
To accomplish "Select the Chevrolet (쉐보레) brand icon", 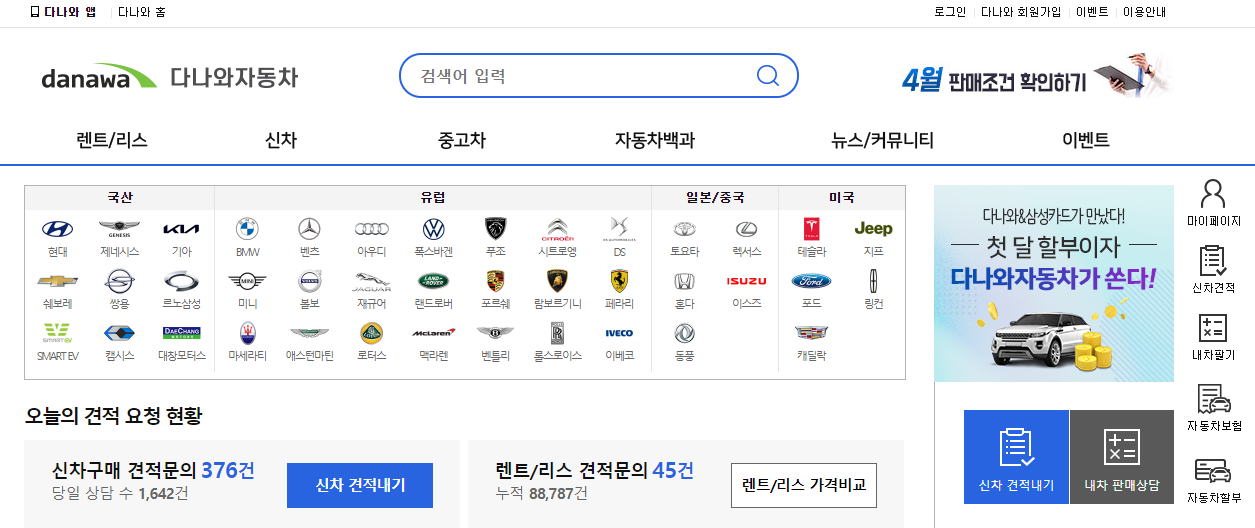I will 58,281.
